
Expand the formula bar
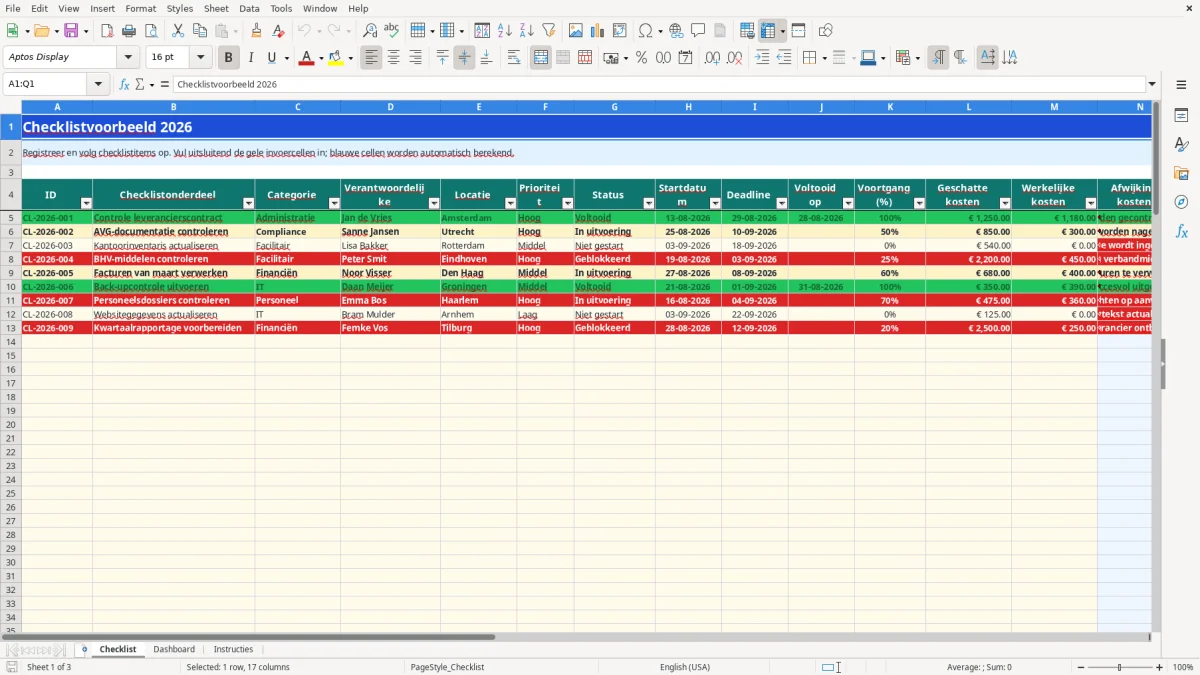point(1152,84)
